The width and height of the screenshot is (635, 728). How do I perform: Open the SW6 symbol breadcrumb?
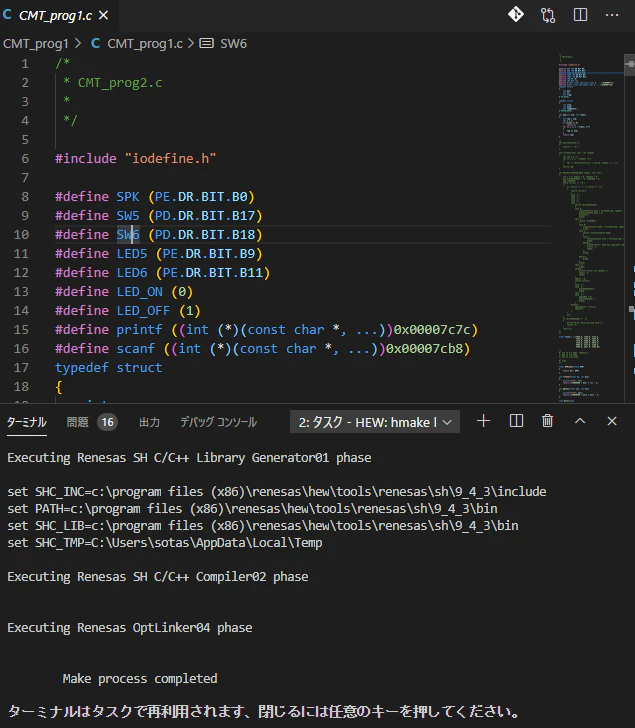(233, 44)
